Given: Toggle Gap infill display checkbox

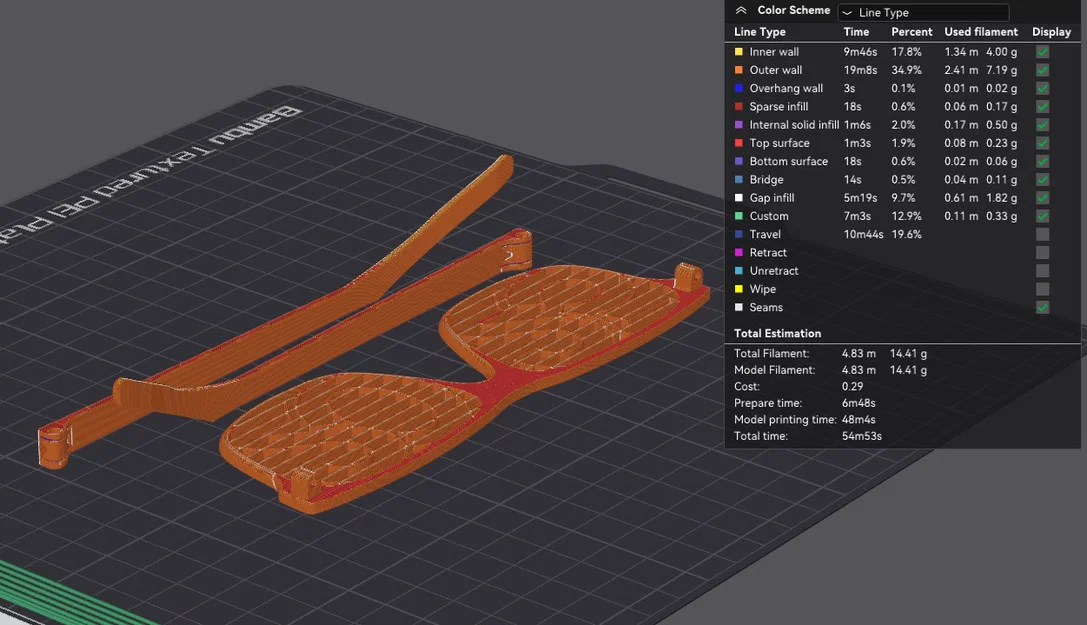Looking at the screenshot, I should click(1043, 198).
